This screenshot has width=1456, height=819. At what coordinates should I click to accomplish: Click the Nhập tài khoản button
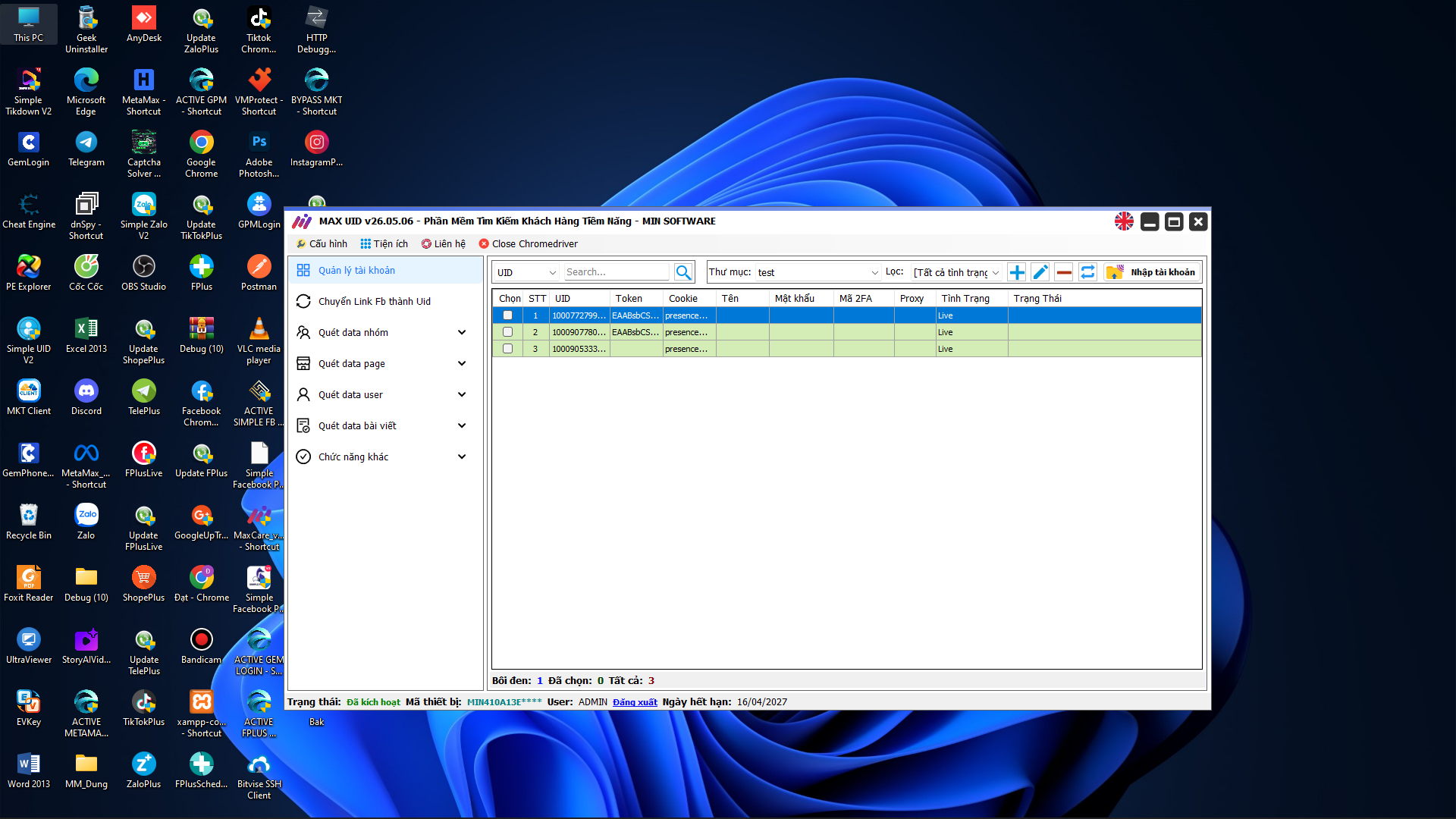1153,272
